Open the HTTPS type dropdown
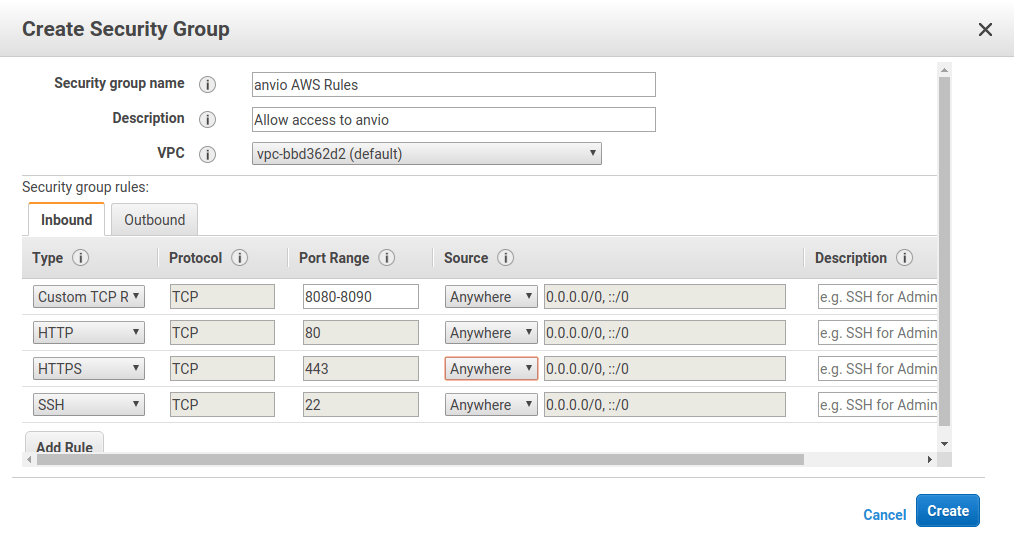 [89, 369]
